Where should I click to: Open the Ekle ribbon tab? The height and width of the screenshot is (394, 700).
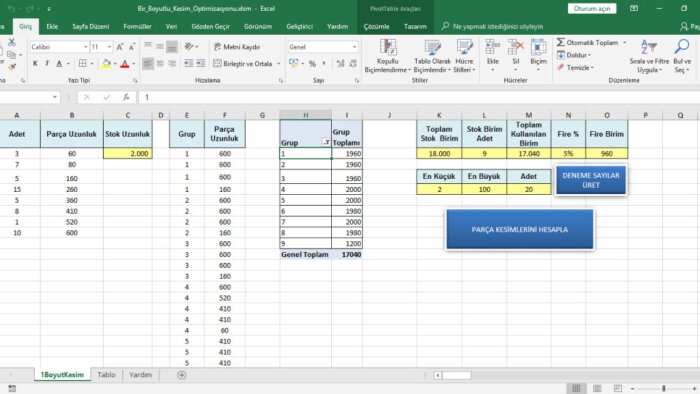tap(52, 26)
